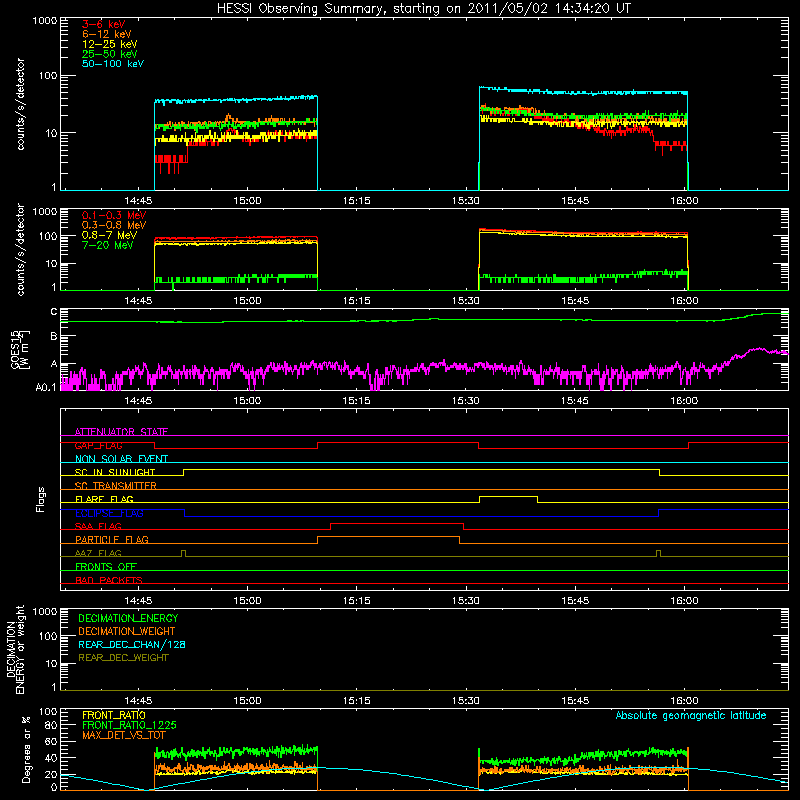
Task: Click the 7-20 MeV legend entry
Action: pos(107,245)
